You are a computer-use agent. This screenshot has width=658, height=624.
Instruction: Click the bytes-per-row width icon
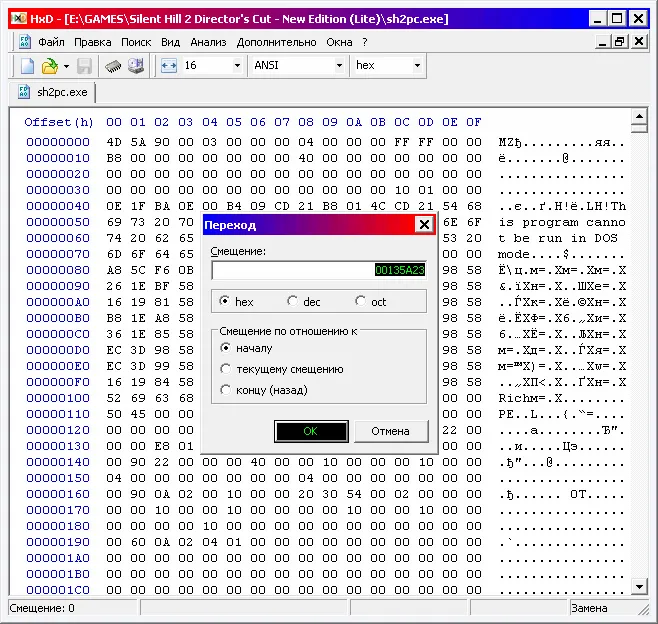(x=168, y=66)
